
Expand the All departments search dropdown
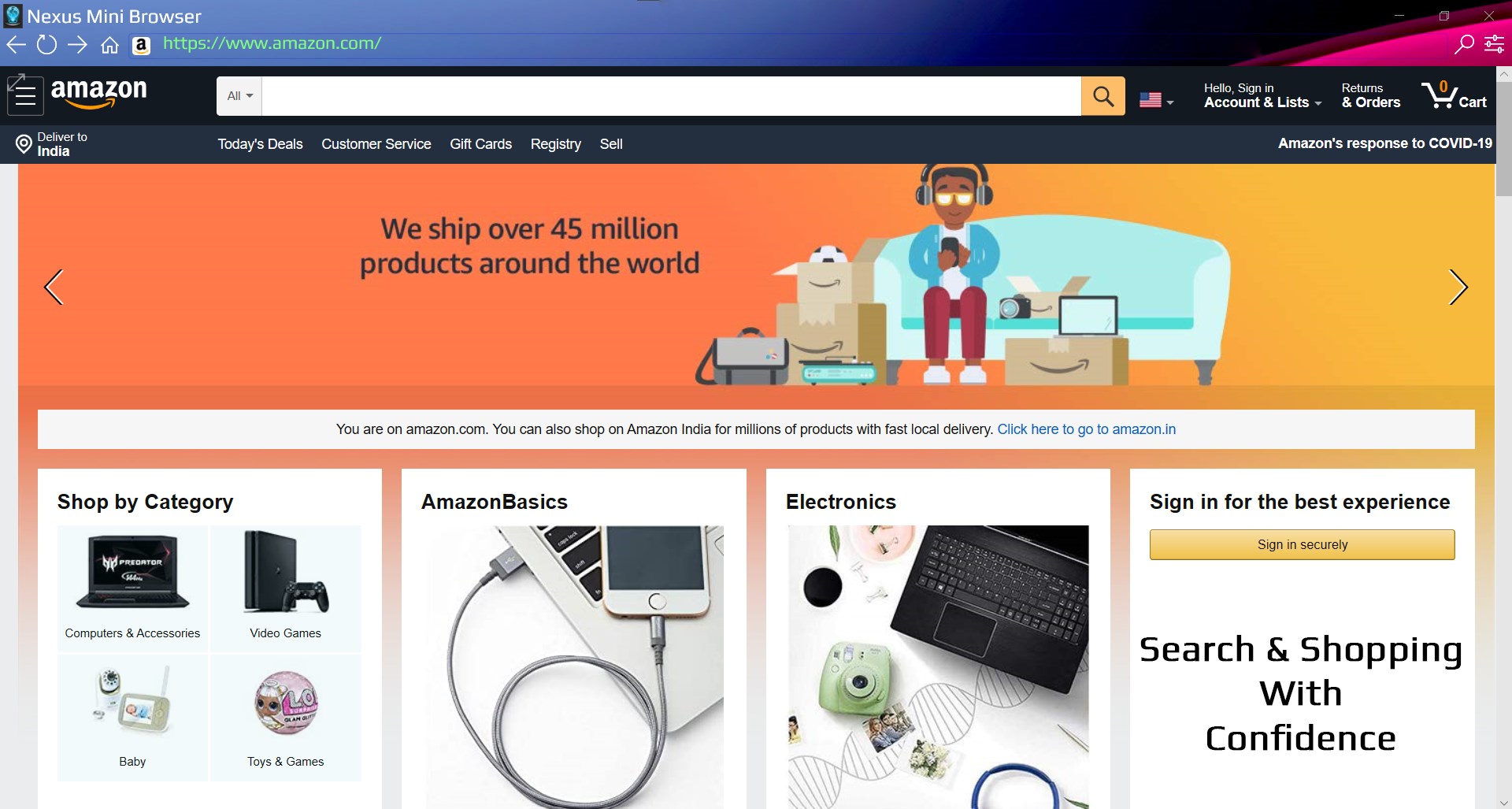(x=239, y=96)
